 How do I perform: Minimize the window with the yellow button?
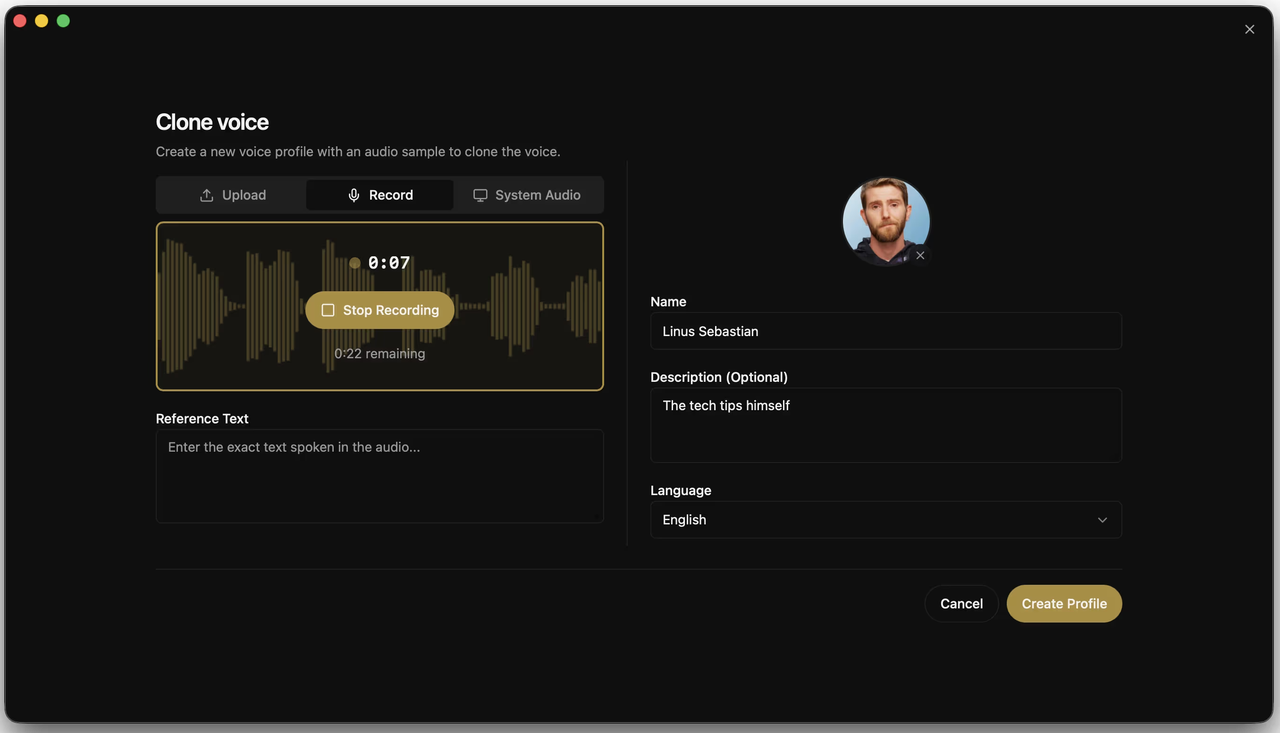point(41,21)
